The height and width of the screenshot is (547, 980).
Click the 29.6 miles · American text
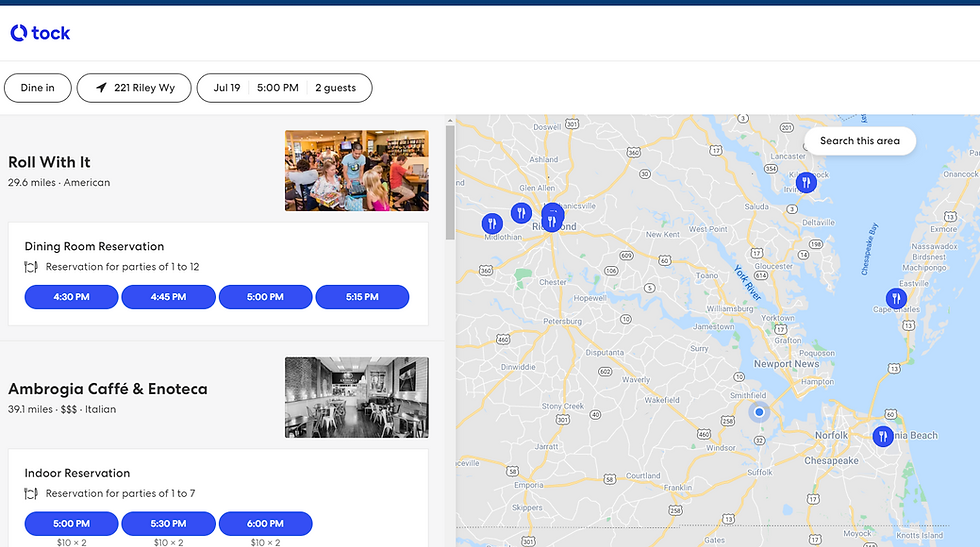tap(59, 183)
